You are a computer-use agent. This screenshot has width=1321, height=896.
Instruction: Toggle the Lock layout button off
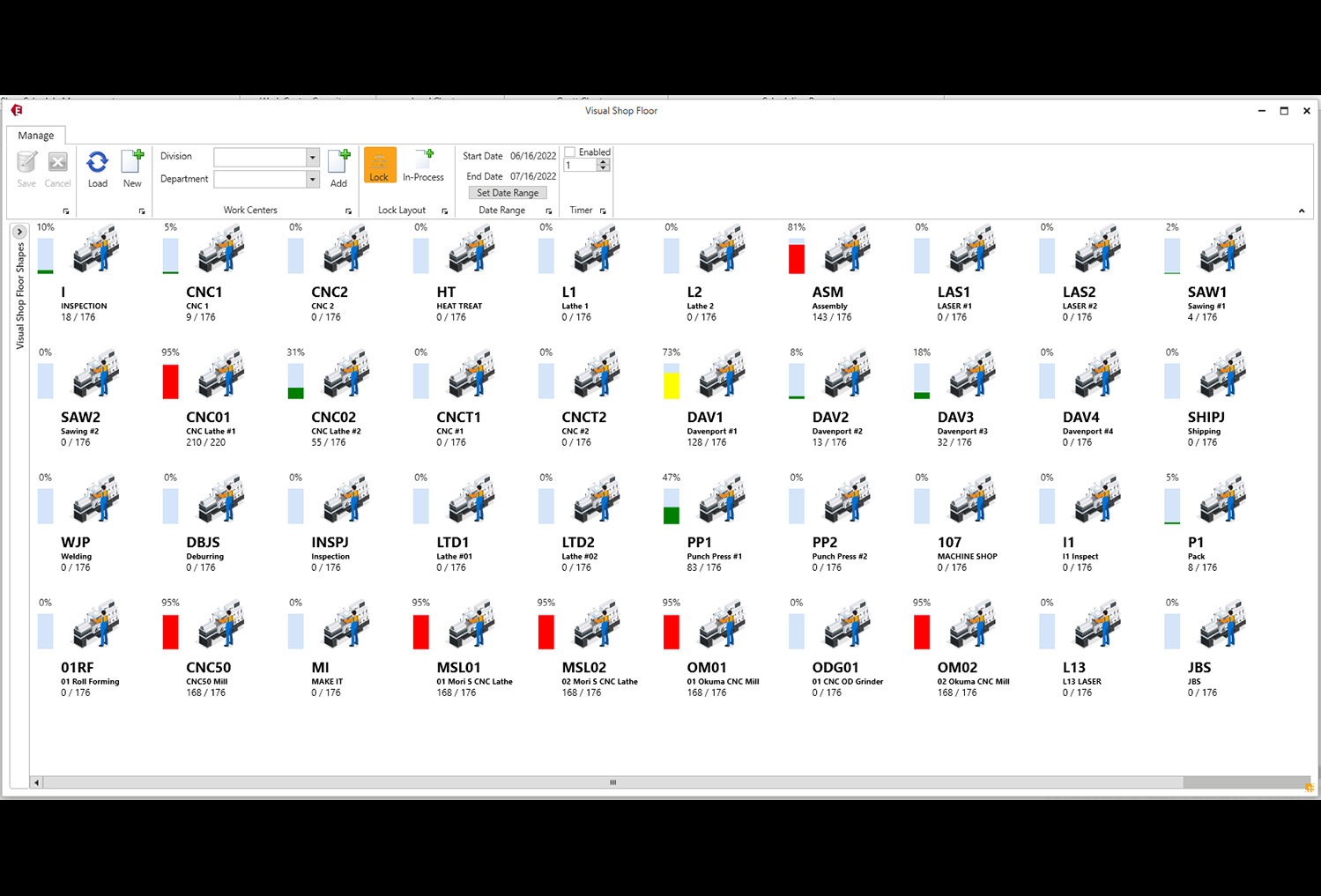pos(379,164)
